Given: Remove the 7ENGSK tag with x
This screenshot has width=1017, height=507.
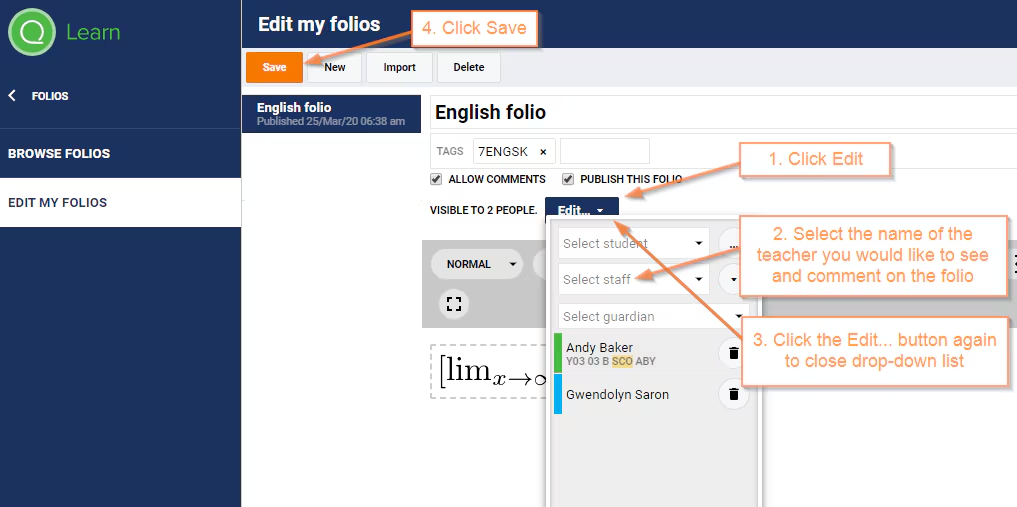Looking at the screenshot, I should click(x=544, y=152).
